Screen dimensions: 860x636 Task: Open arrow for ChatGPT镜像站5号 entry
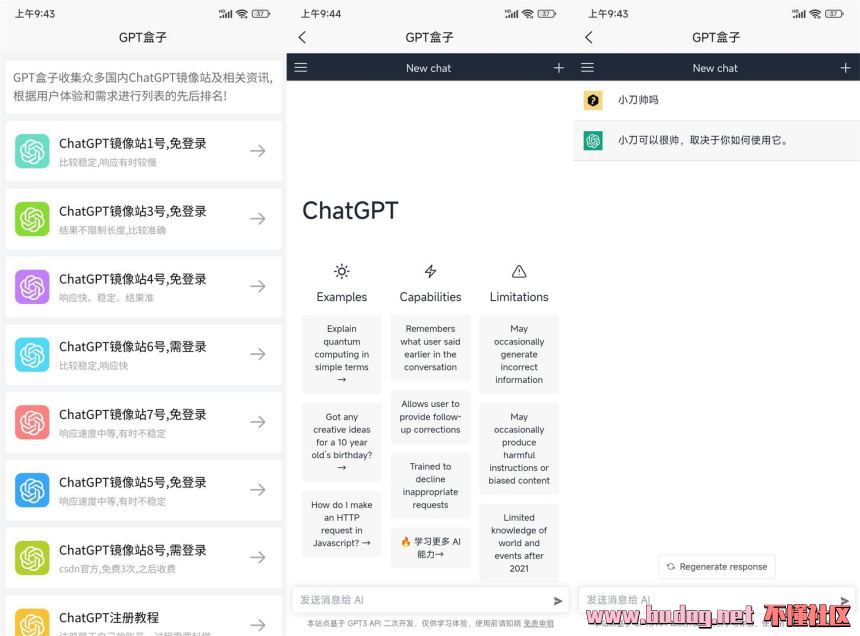pyautogui.click(x=258, y=490)
